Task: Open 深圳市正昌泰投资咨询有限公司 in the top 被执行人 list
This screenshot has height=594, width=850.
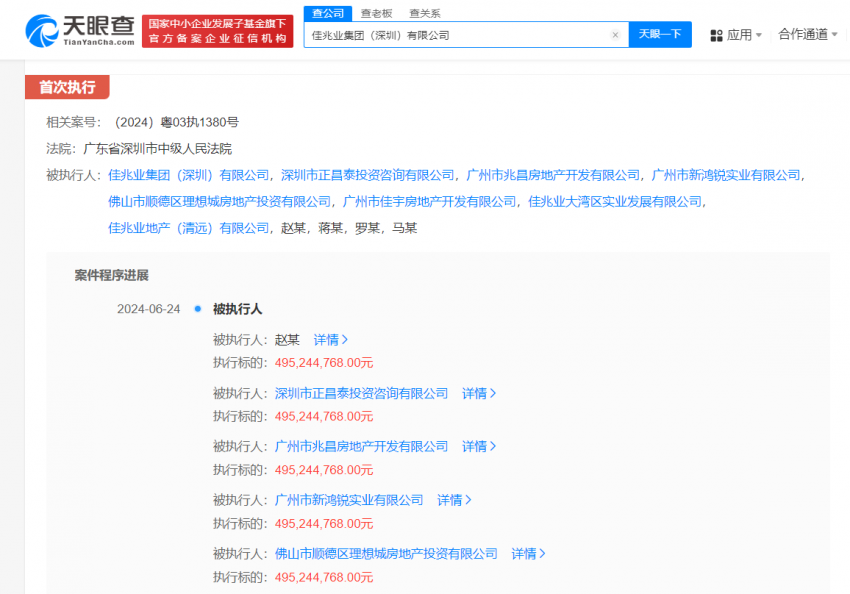Action: 367,175
